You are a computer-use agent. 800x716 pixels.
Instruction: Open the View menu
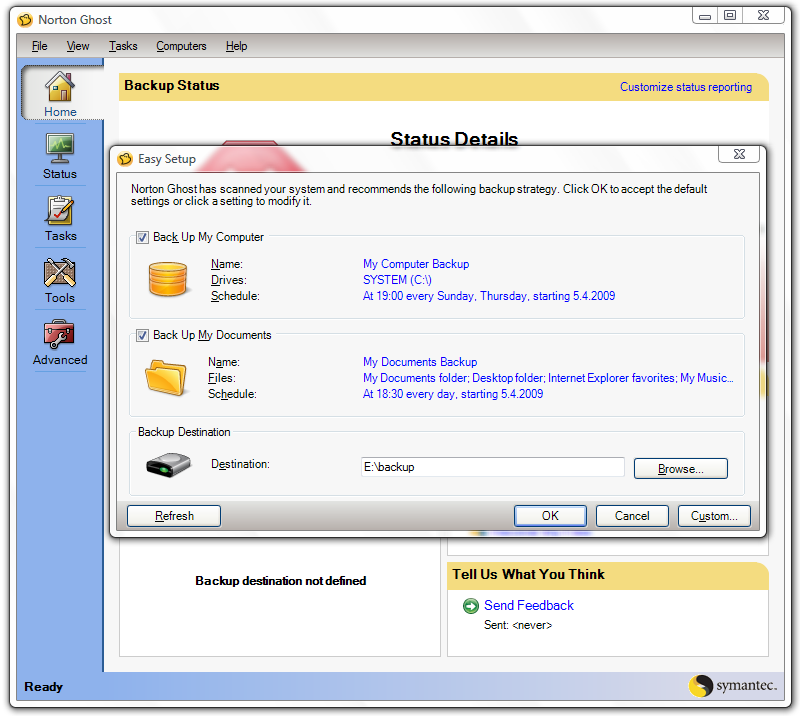click(78, 46)
